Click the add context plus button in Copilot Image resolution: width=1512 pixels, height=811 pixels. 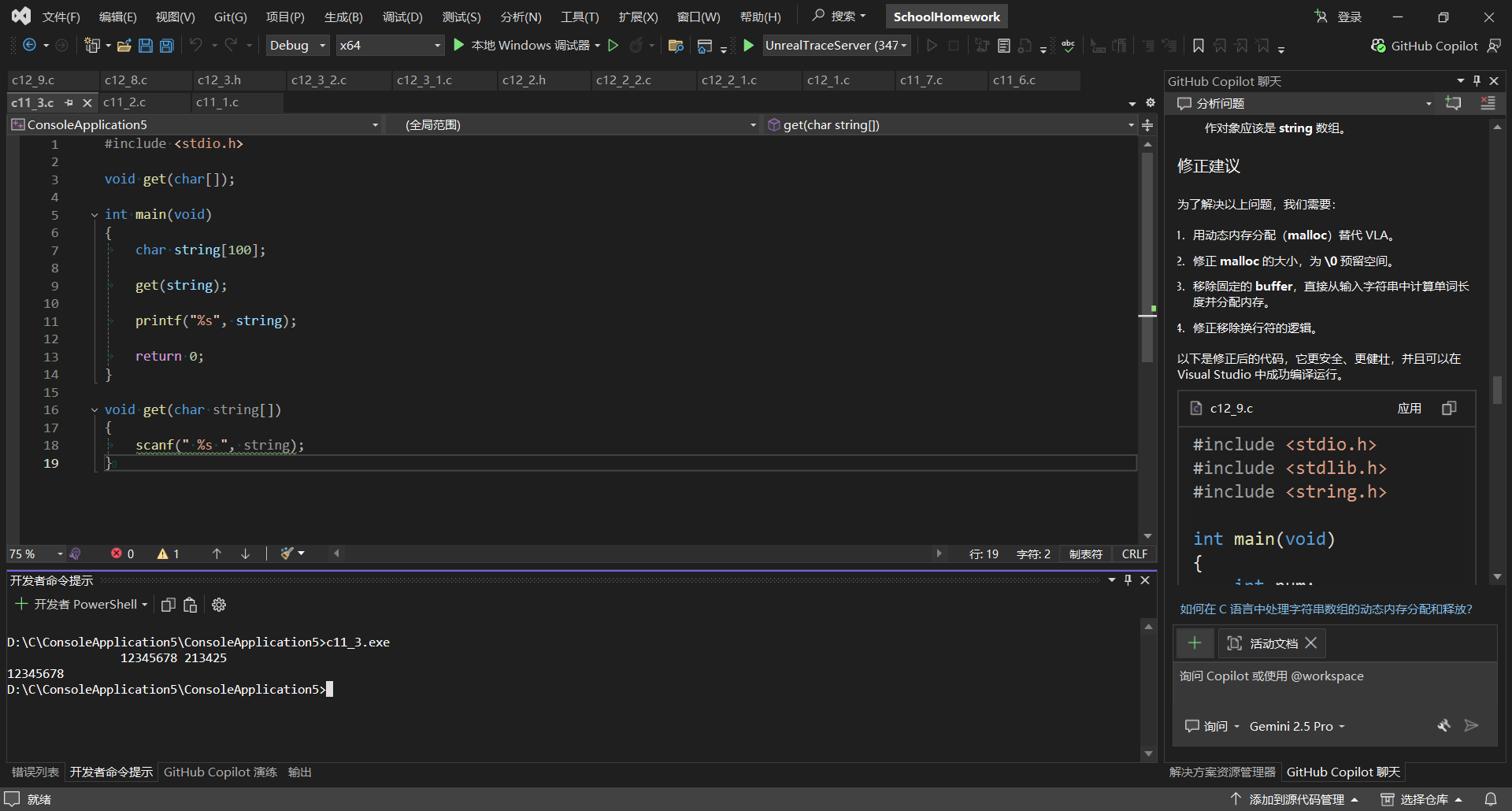point(1195,643)
